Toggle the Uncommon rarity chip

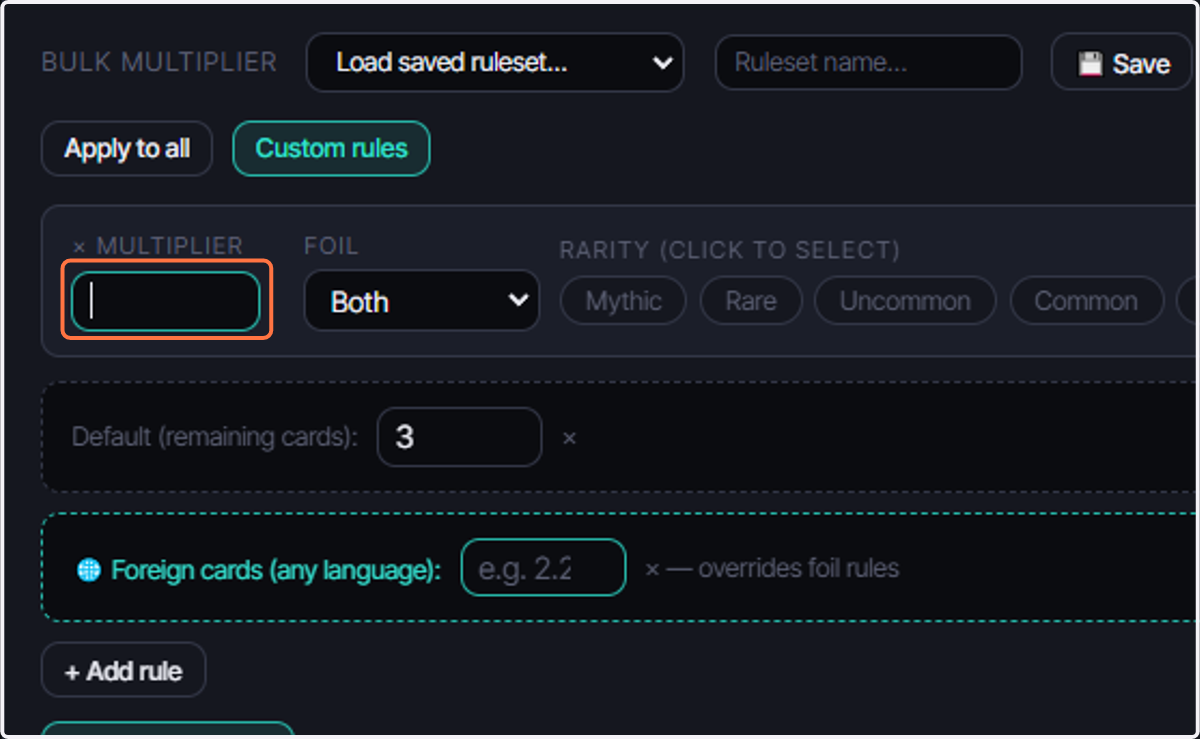click(x=905, y=301)
